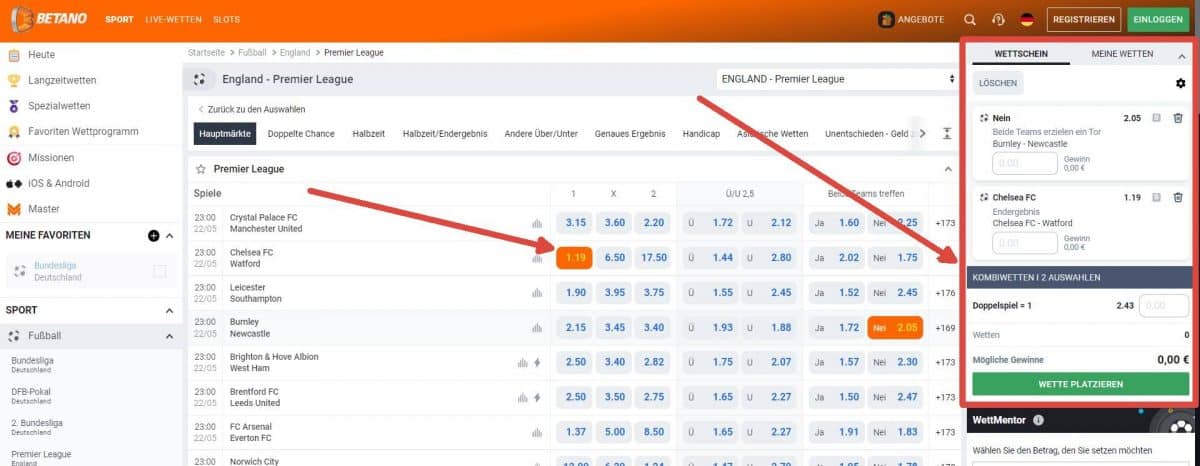
Task: Click the Wette Platzieren button
Action: click(1080, 384)
